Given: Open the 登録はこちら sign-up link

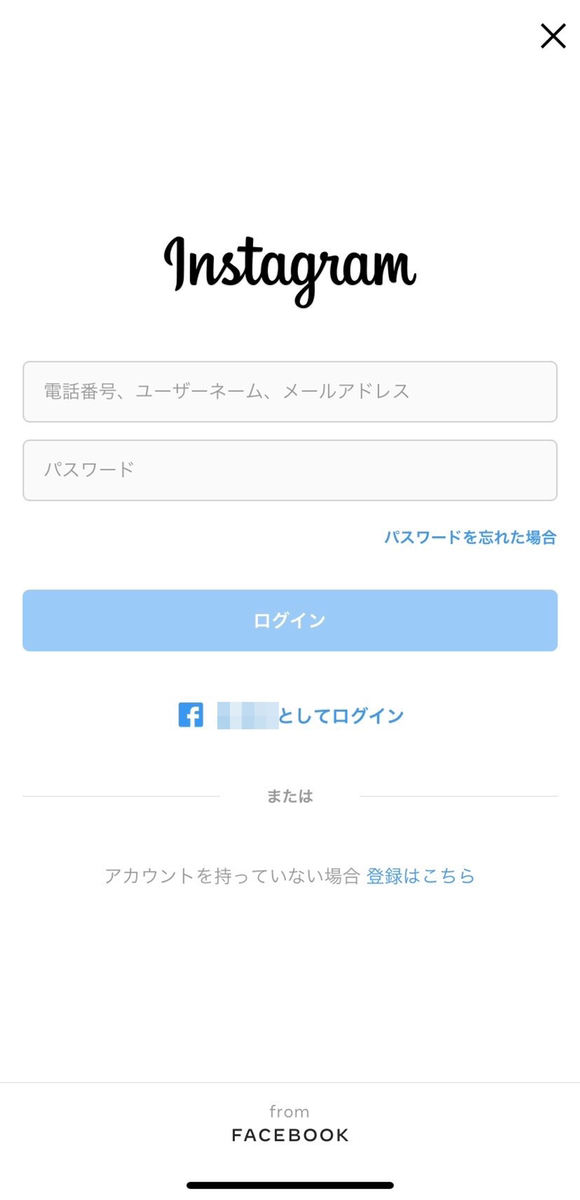Looking at the screenshot, I should [x=421, y=876].
